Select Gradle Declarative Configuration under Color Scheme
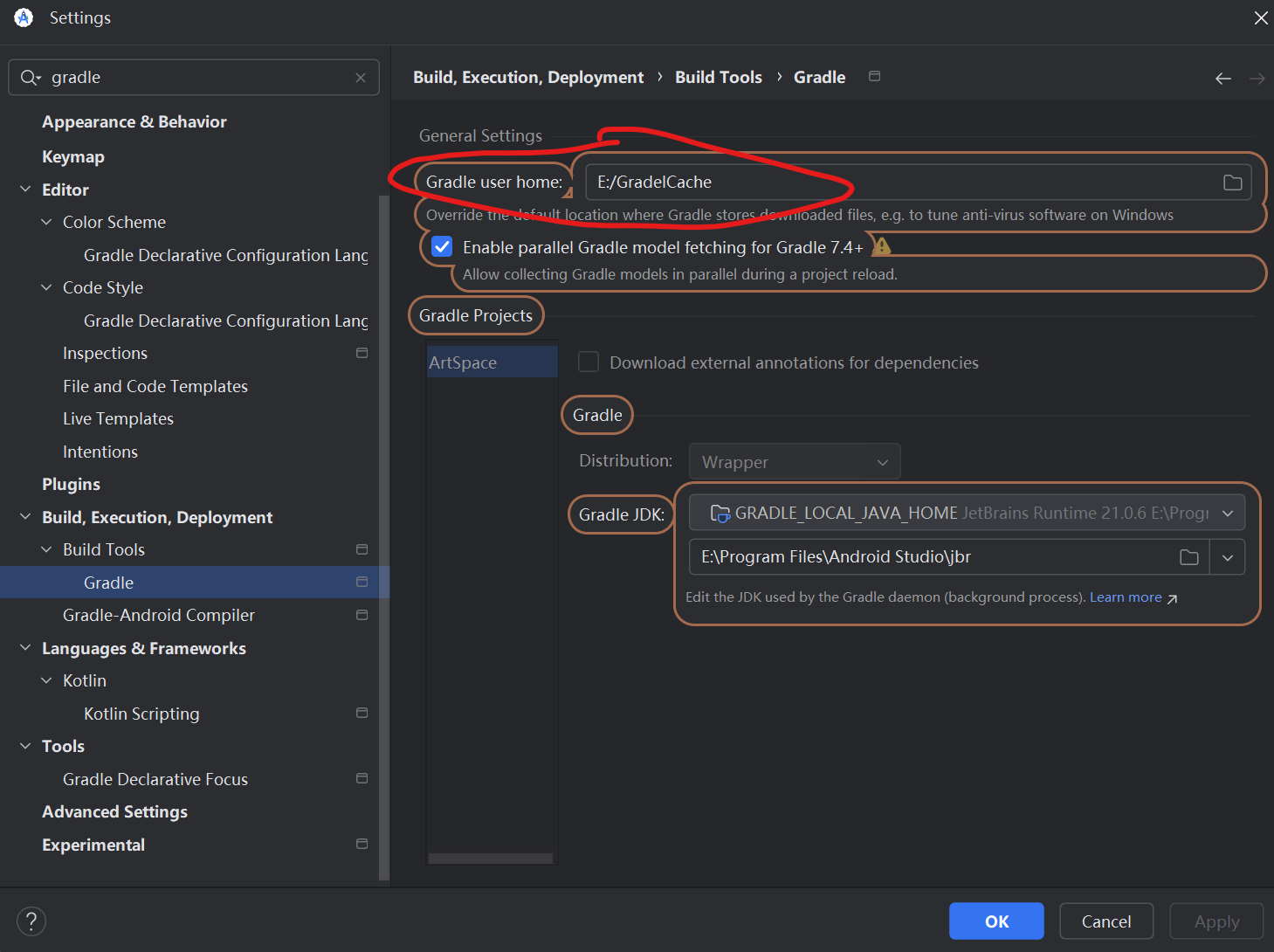 pos(225,255)
